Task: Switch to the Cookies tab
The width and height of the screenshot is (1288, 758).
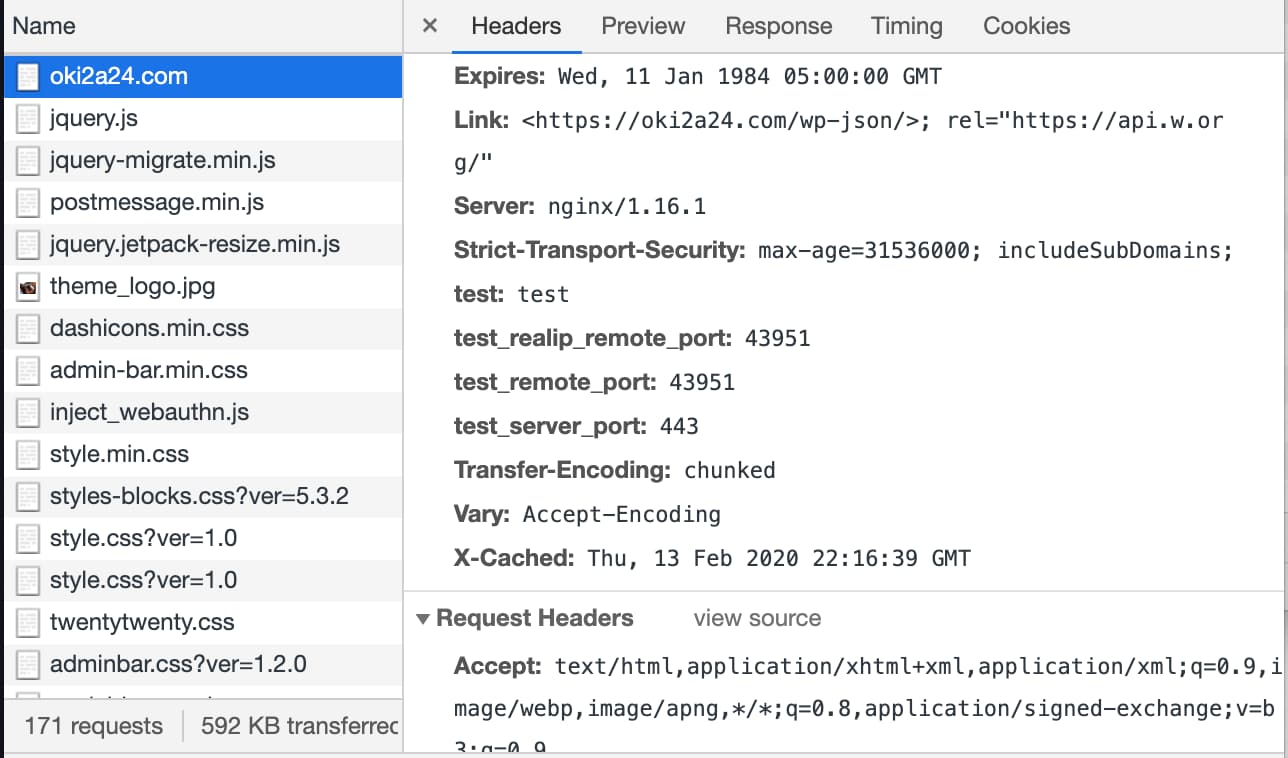Action: click(1027, 26)
